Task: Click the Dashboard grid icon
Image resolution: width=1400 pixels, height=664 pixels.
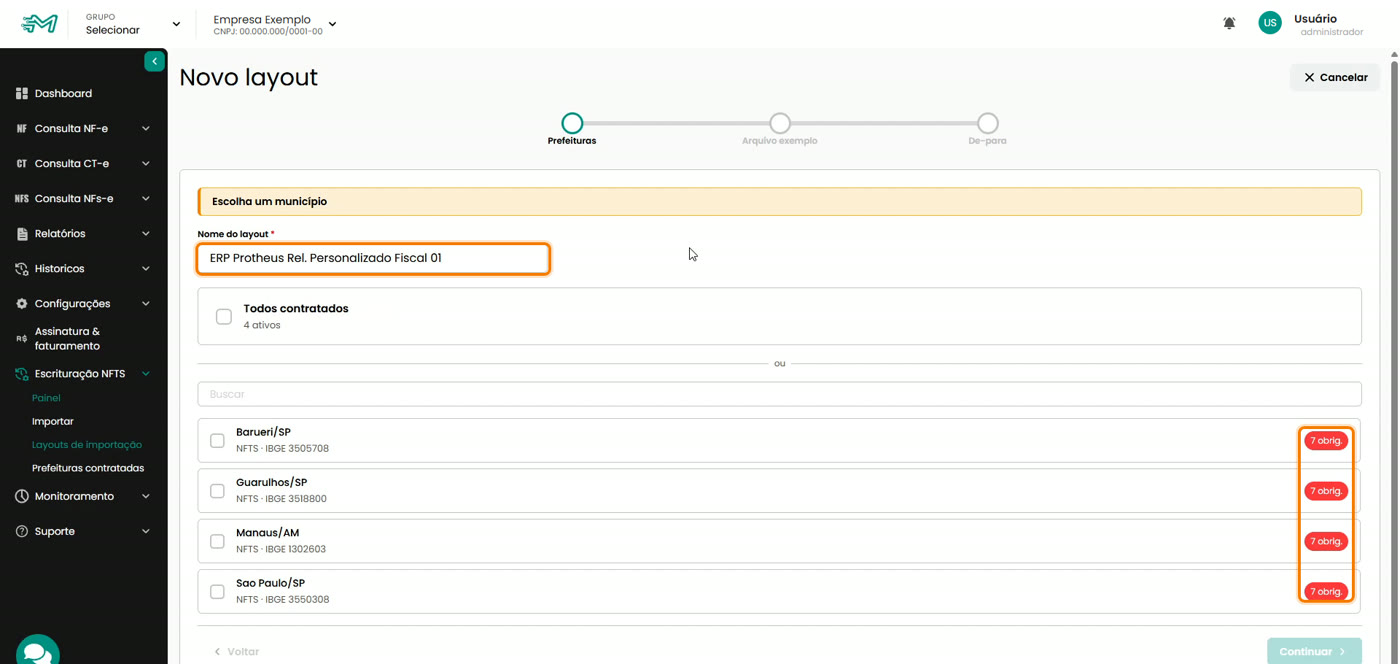Action: (x=21, y=93)
